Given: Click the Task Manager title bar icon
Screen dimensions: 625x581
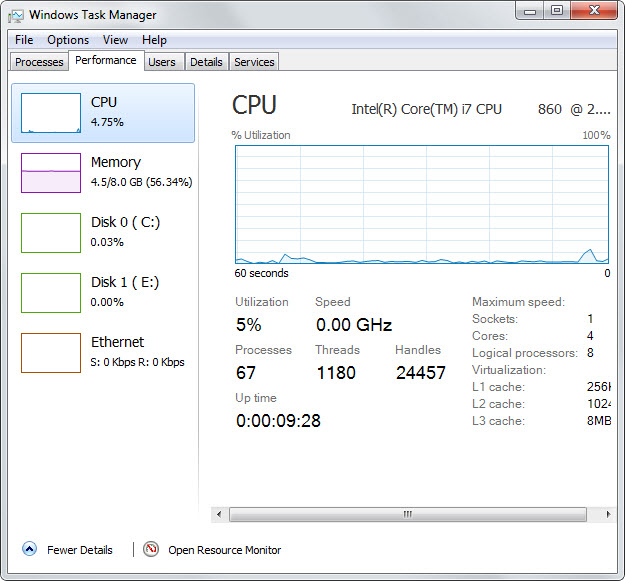Looking at the screenshot, I should [16, 16].
